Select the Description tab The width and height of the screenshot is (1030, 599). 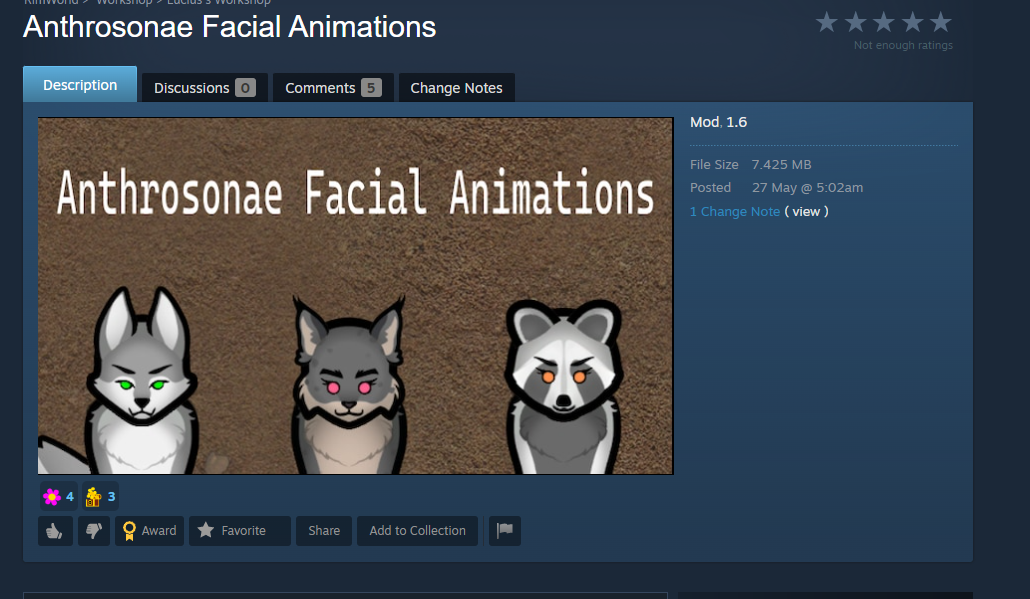click(x=80, y=85)
